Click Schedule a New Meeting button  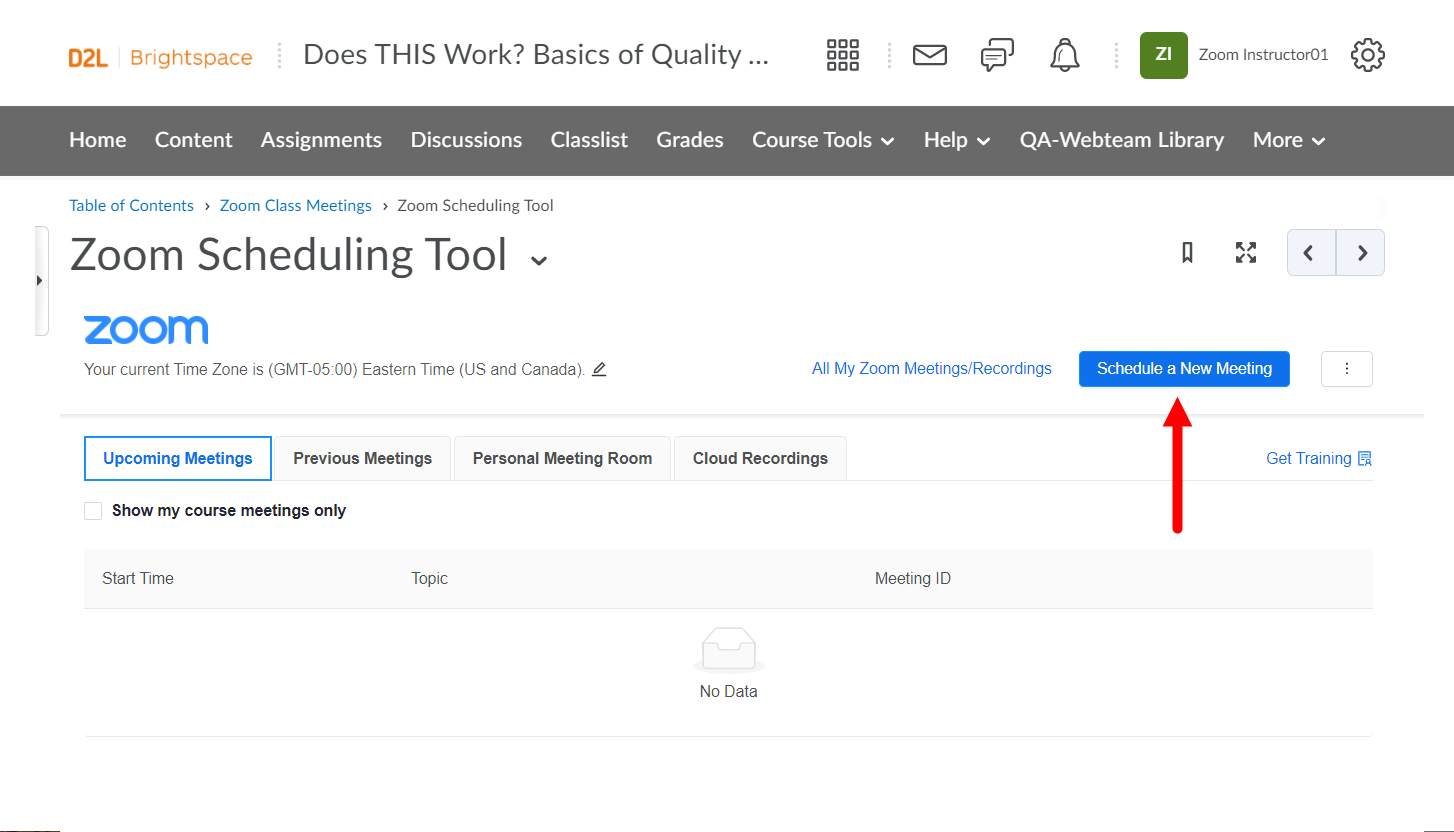1184,369
